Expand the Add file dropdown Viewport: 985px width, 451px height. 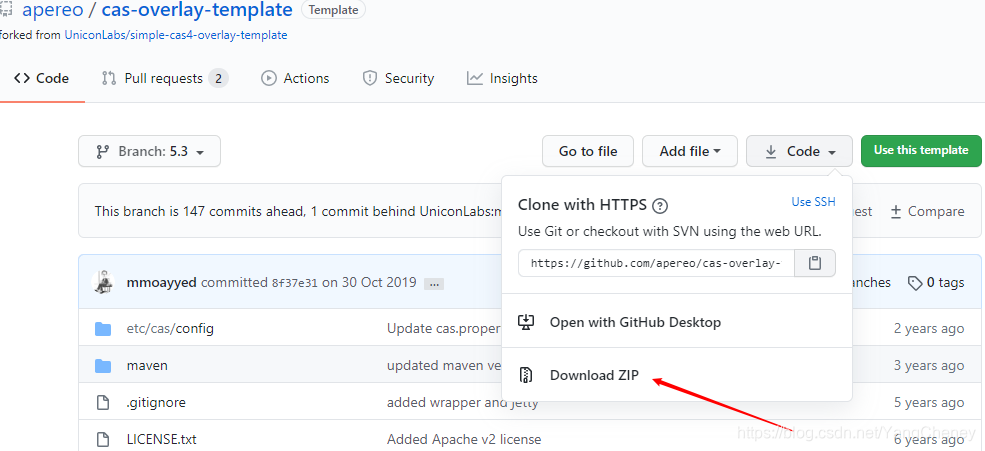(690, 152)
